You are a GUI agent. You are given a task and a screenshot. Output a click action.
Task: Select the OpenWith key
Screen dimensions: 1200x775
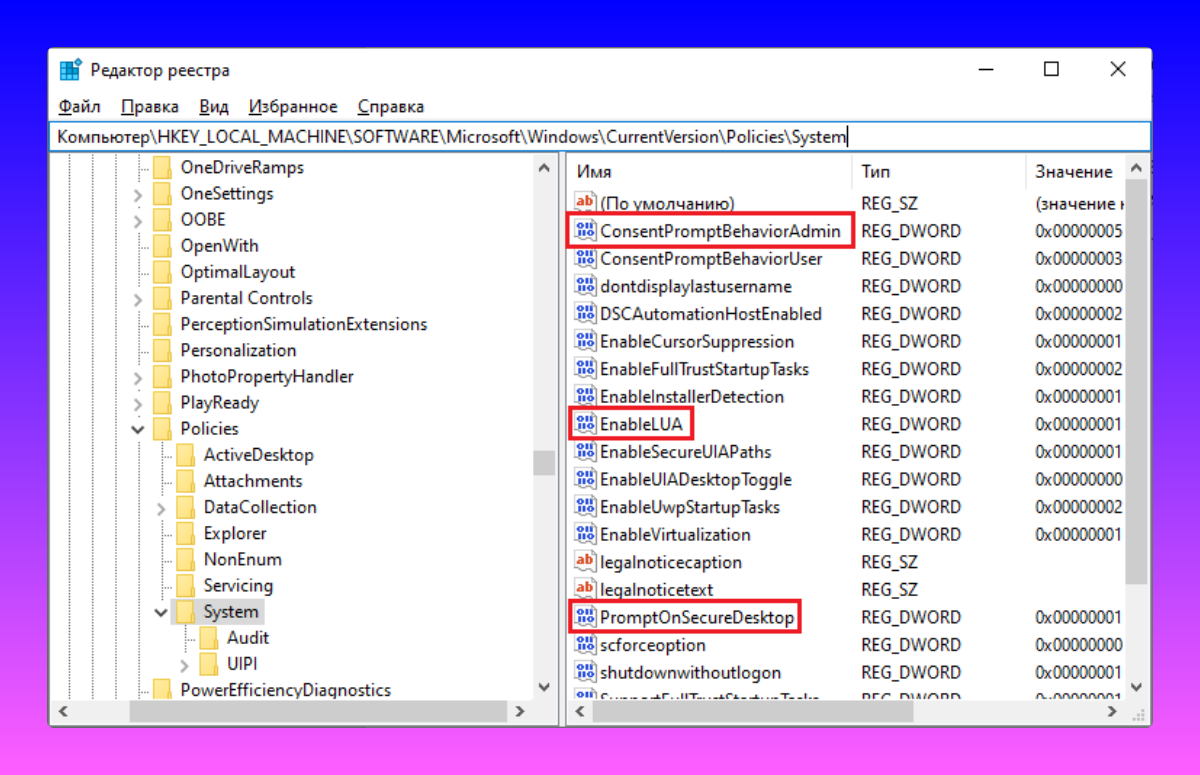[x=219, y=245]
